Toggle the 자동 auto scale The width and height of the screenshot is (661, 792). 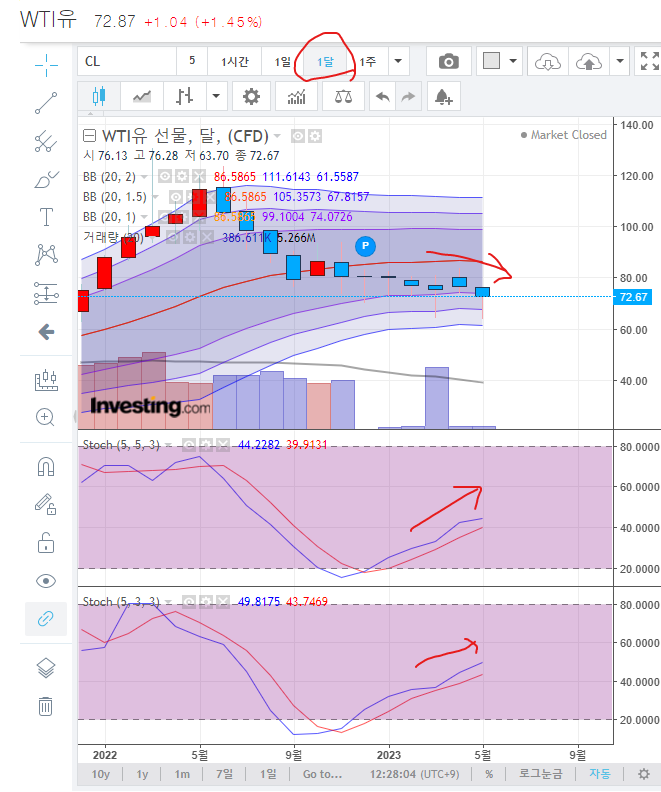[600, 774]
